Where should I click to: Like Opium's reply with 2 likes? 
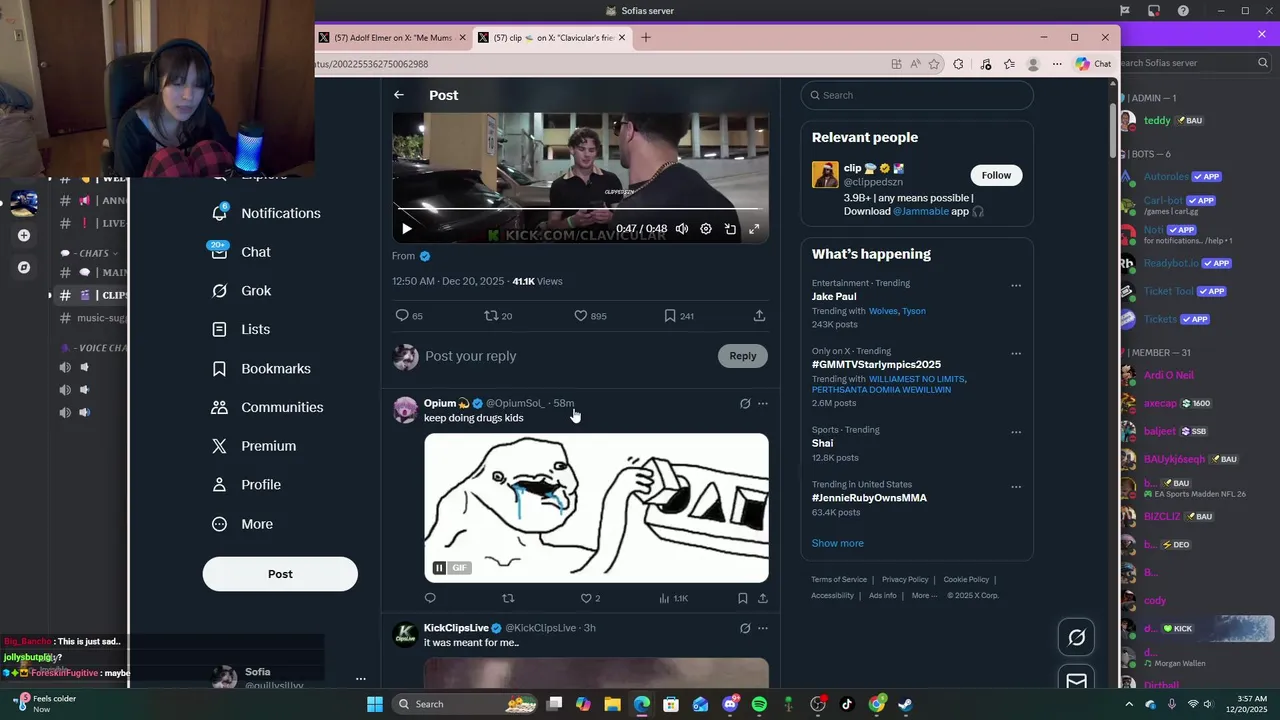(590, 598)
